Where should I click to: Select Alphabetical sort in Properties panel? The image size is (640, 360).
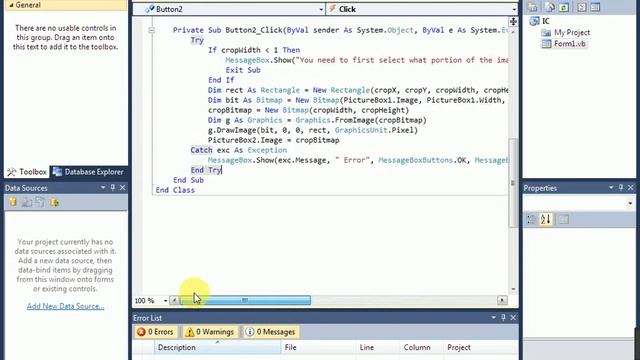(x=546, y=220)
